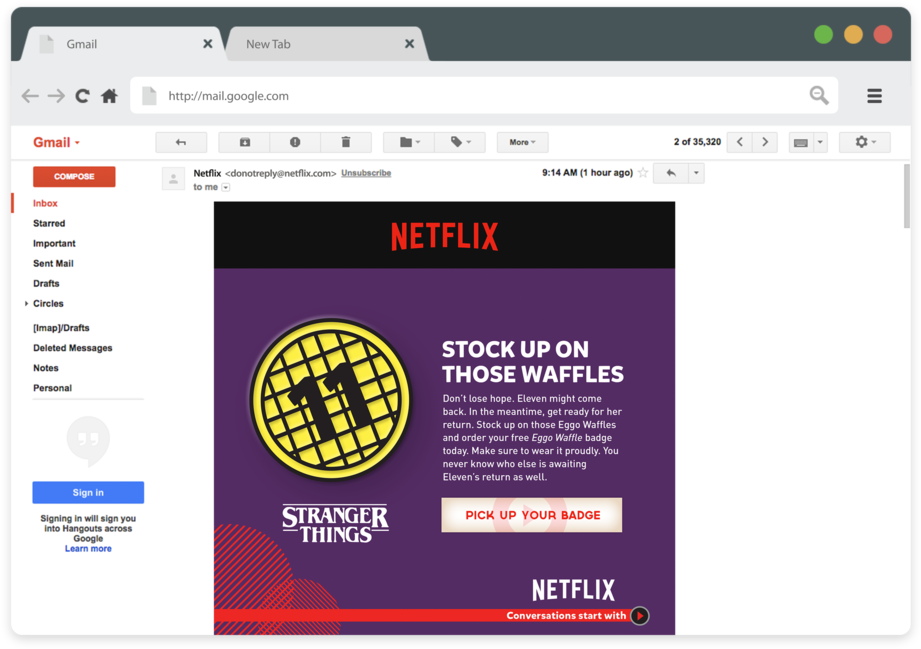Click the '2 of 35,320' message counter
Screen dimensions: 921x649
tap(697, 142)
